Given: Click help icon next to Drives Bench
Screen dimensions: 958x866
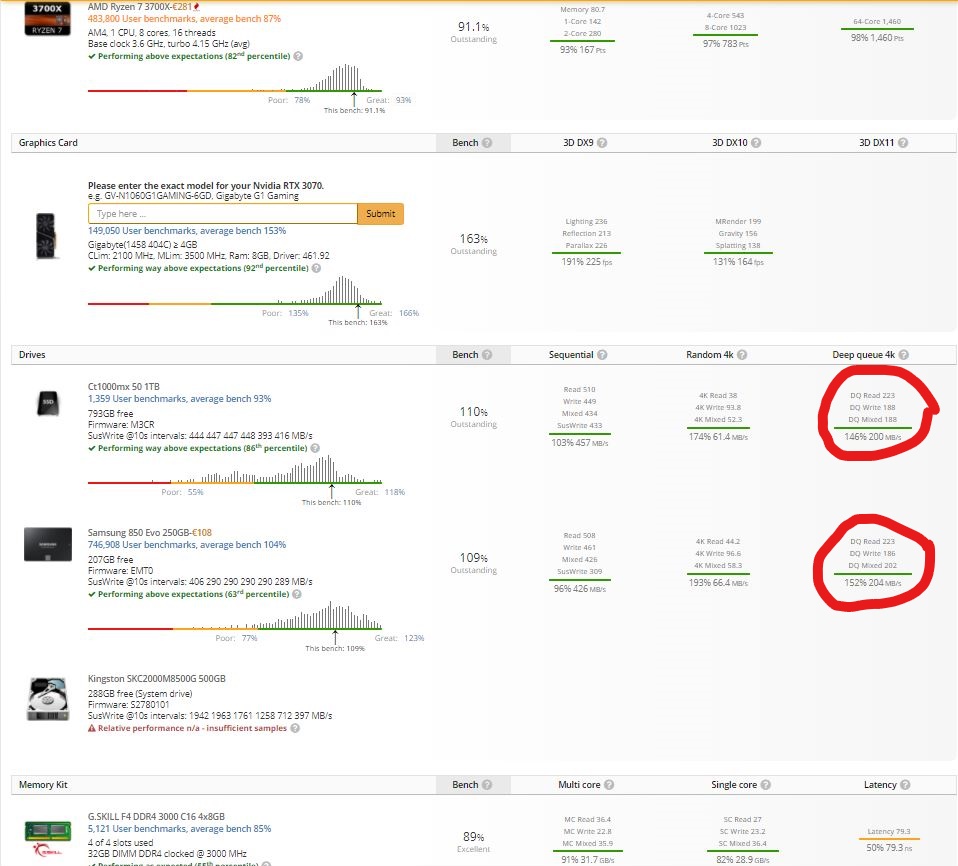Looking at the screenshot, I should pyautogui.click(x=487, y=354).
